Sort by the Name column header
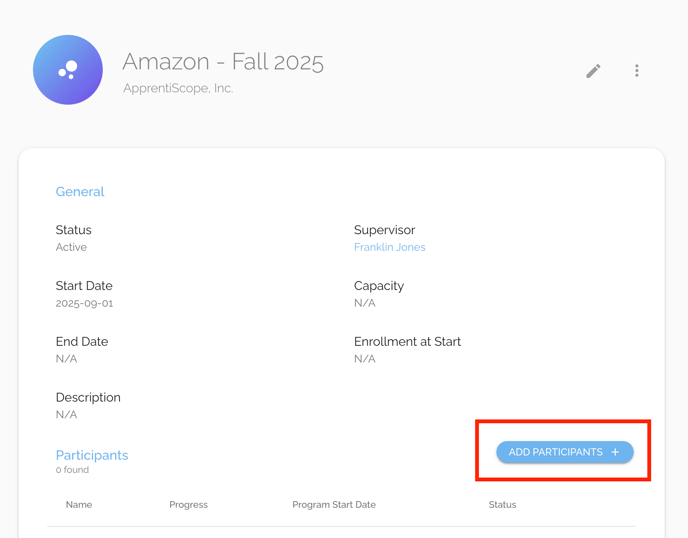 (79, 505)
